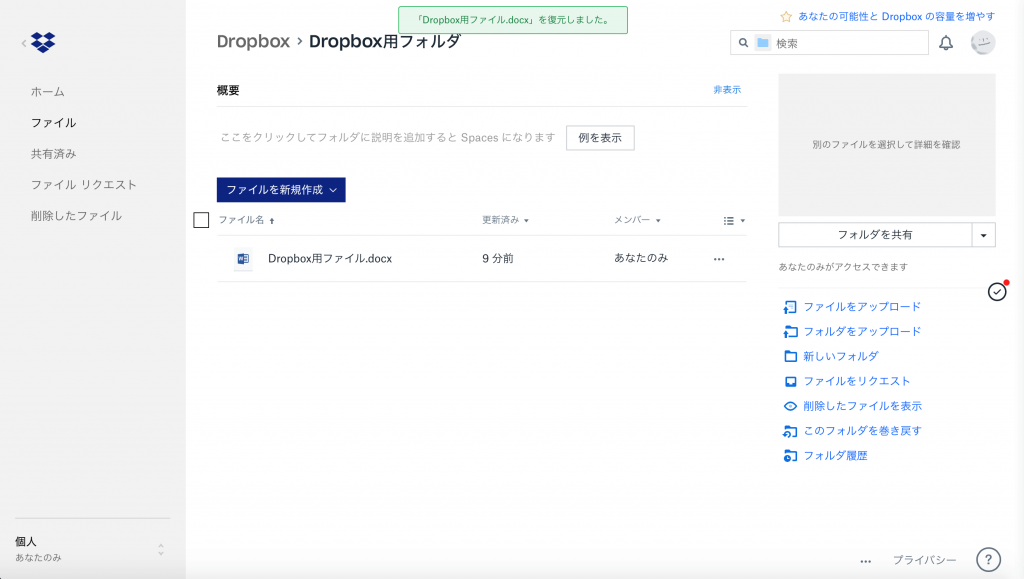Viewport: 1024px width, 579px height.
Task: Open the help question mark button
Action: pos(988,559)
